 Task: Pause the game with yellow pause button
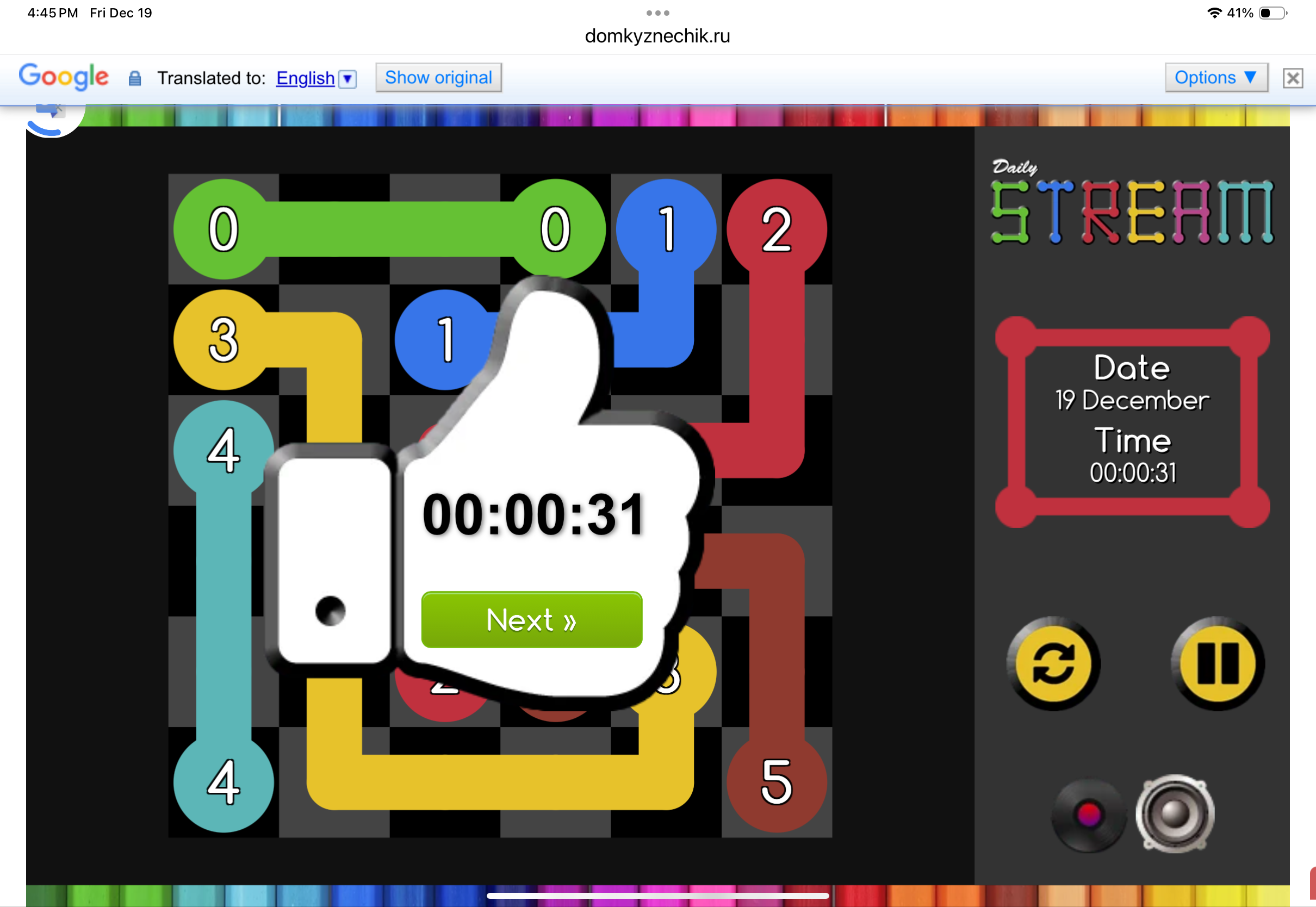coord(1218,663)
